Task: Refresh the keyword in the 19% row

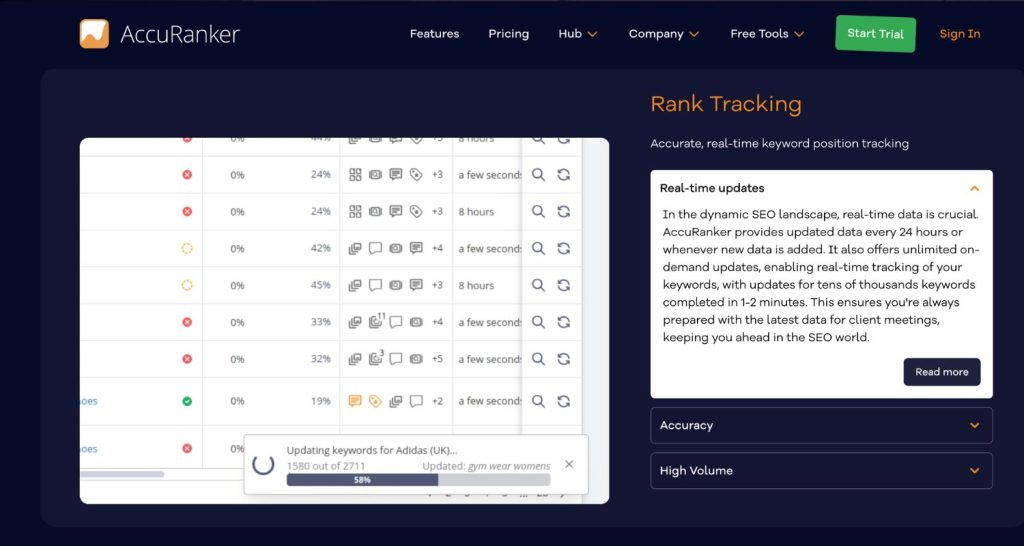Action: [x=564, y=401]
